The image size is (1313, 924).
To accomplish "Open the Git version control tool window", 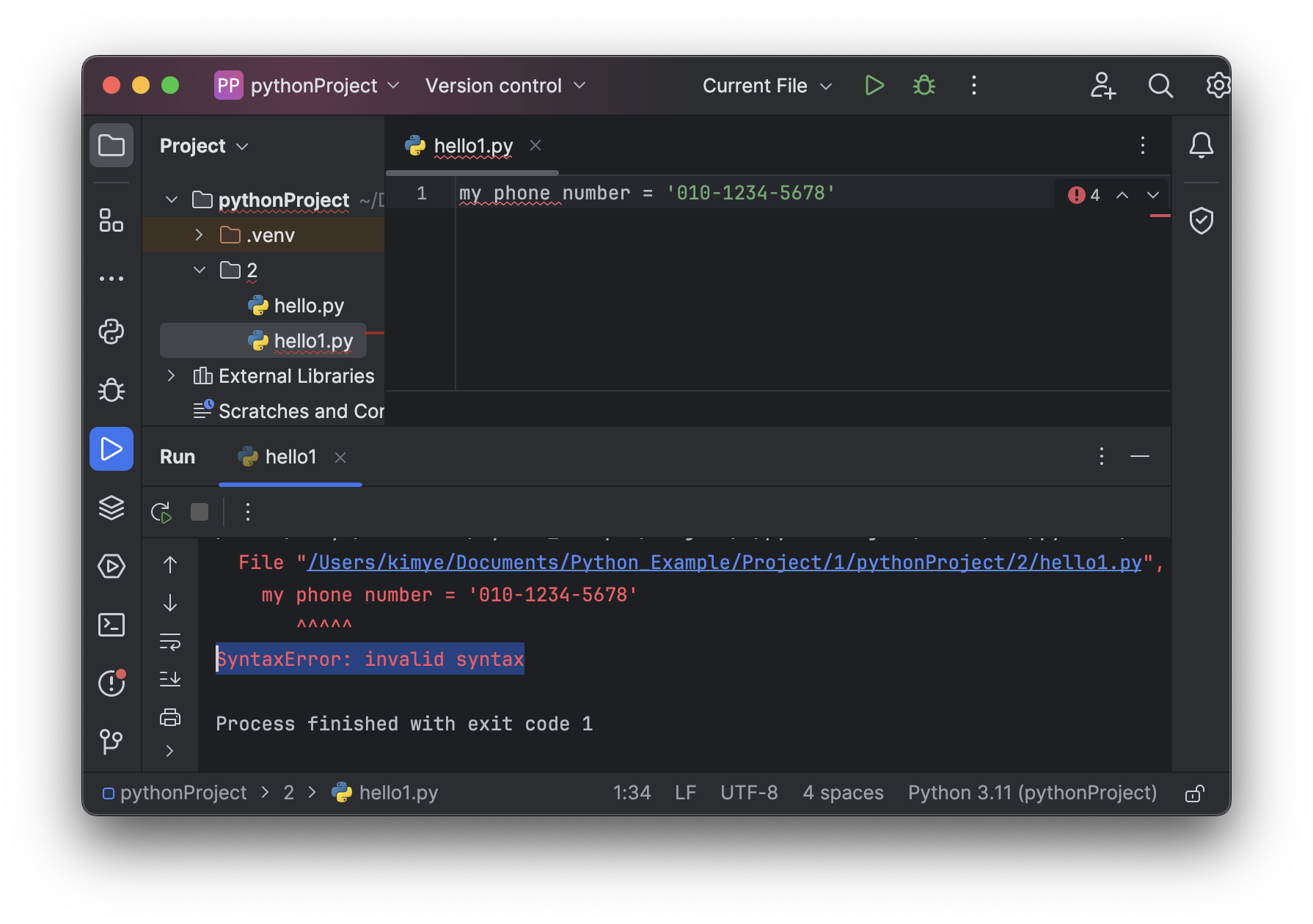I will click(x=111, y=741).
